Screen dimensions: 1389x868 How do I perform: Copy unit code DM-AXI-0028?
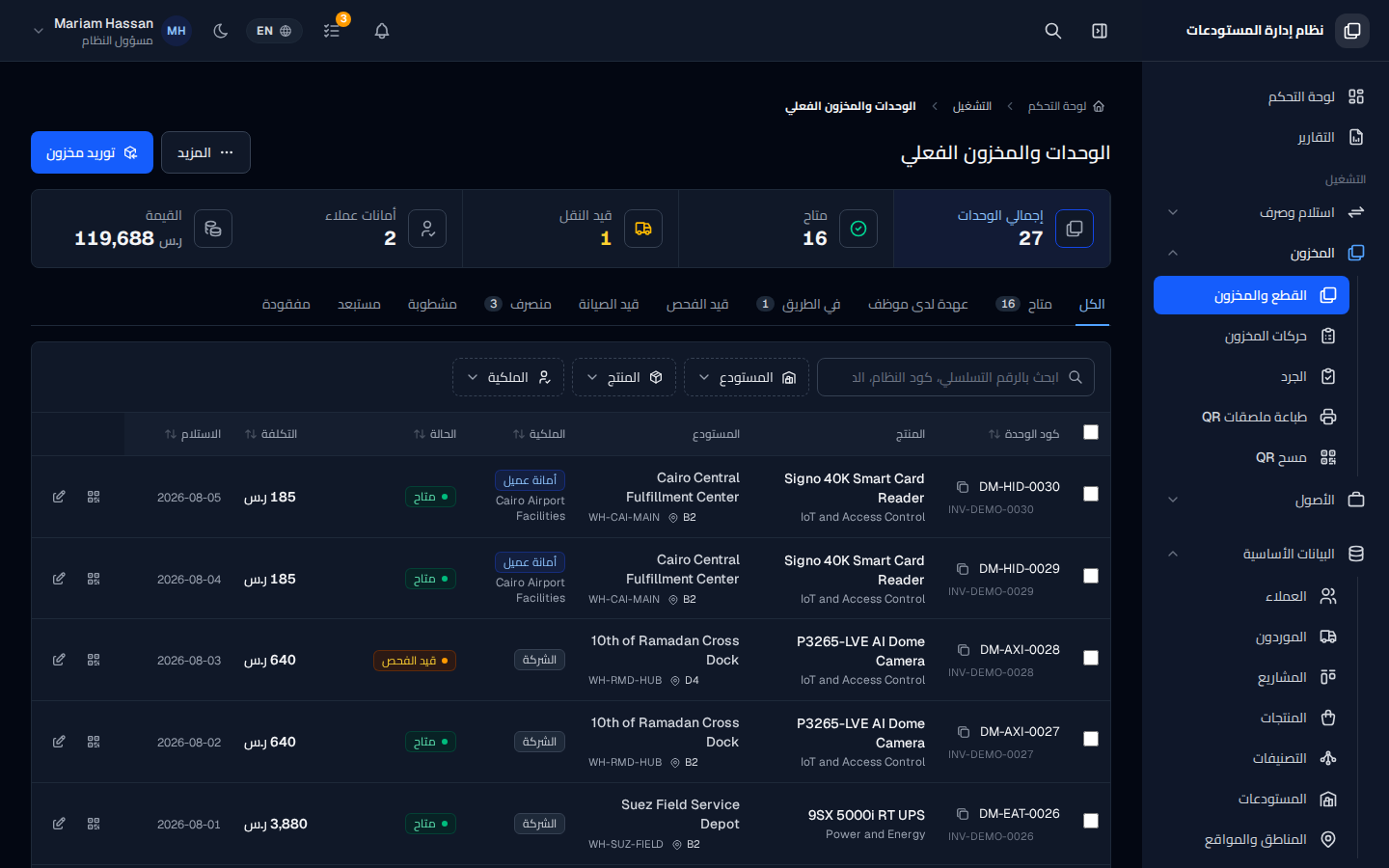[x=963, y=650]
